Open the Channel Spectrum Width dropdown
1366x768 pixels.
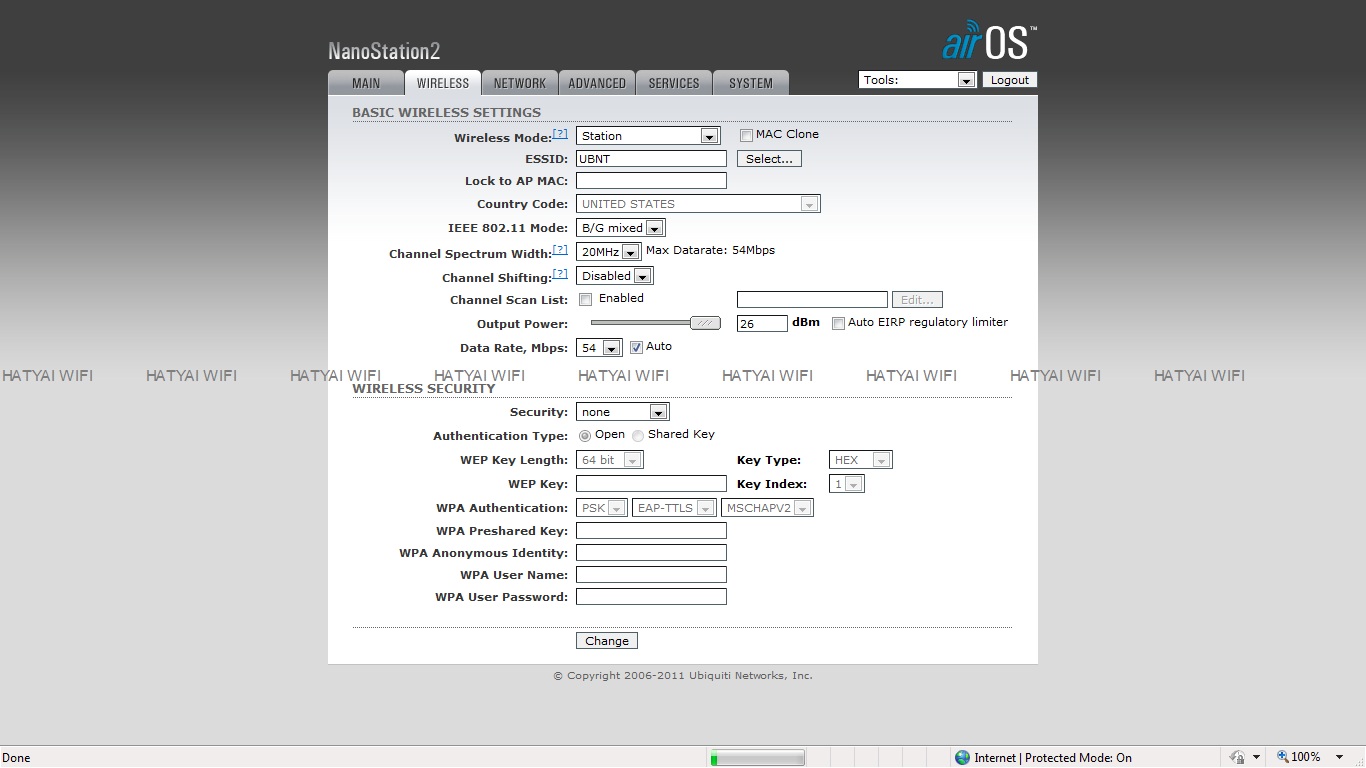click(609, 252)
